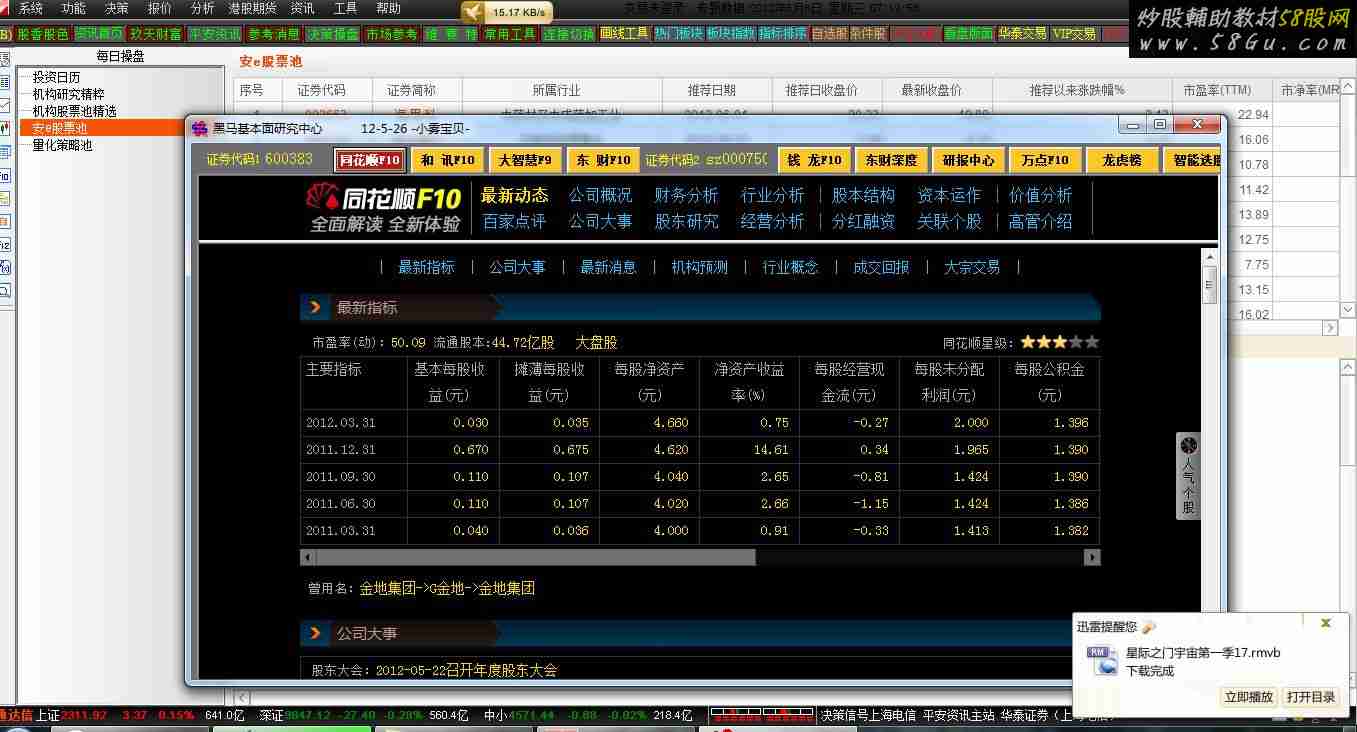The height and width of the screenshot is (732, 1357).
Task: Switch to 股本结构 tab
Action: pos(864,195)
